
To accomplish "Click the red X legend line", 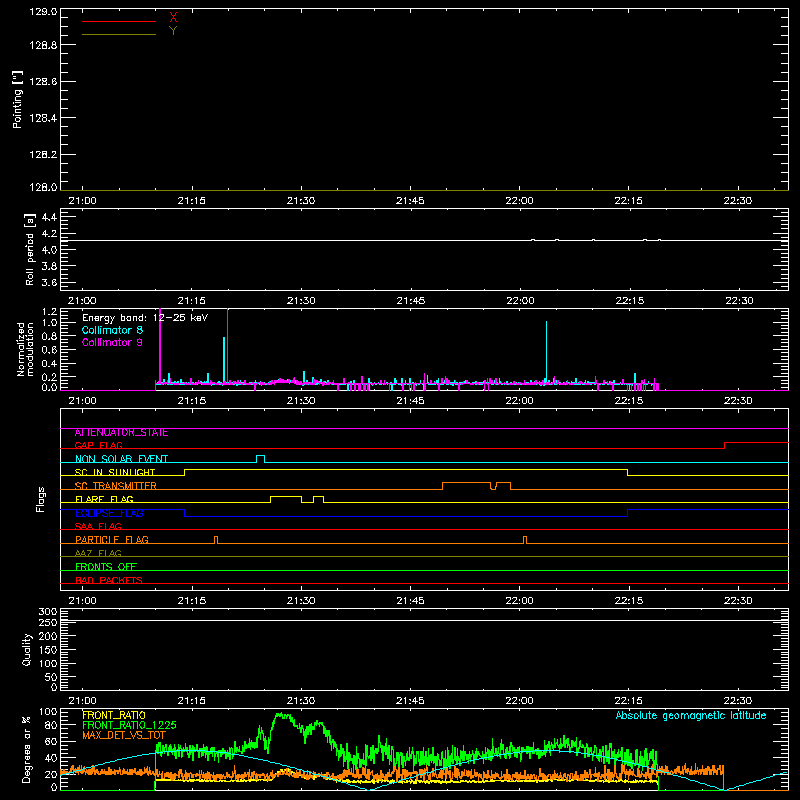I will (119, 21).
